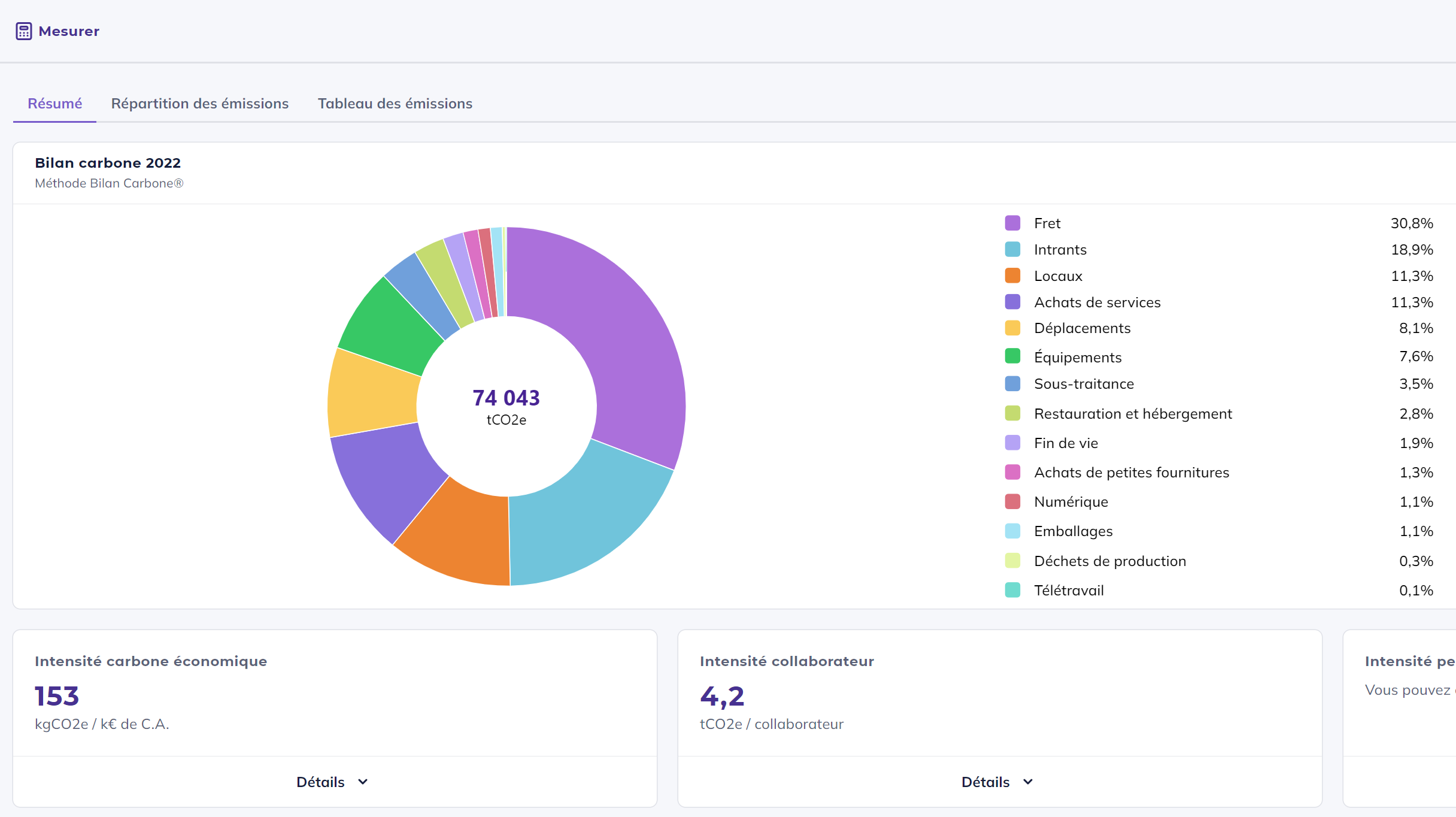Click chevron arrow in Intensité collaborateur card
This screenshot has width=1456, height=817.
coord(1028,782)
